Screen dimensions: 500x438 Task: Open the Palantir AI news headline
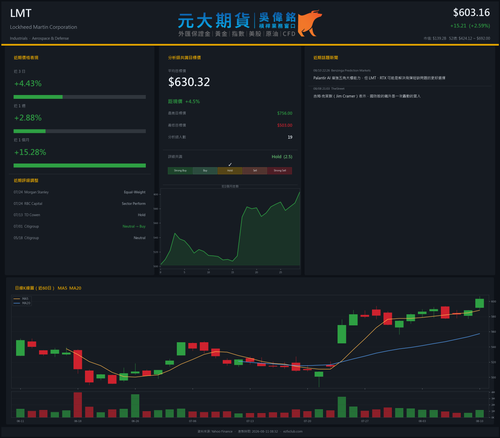(x=379, y=78)
